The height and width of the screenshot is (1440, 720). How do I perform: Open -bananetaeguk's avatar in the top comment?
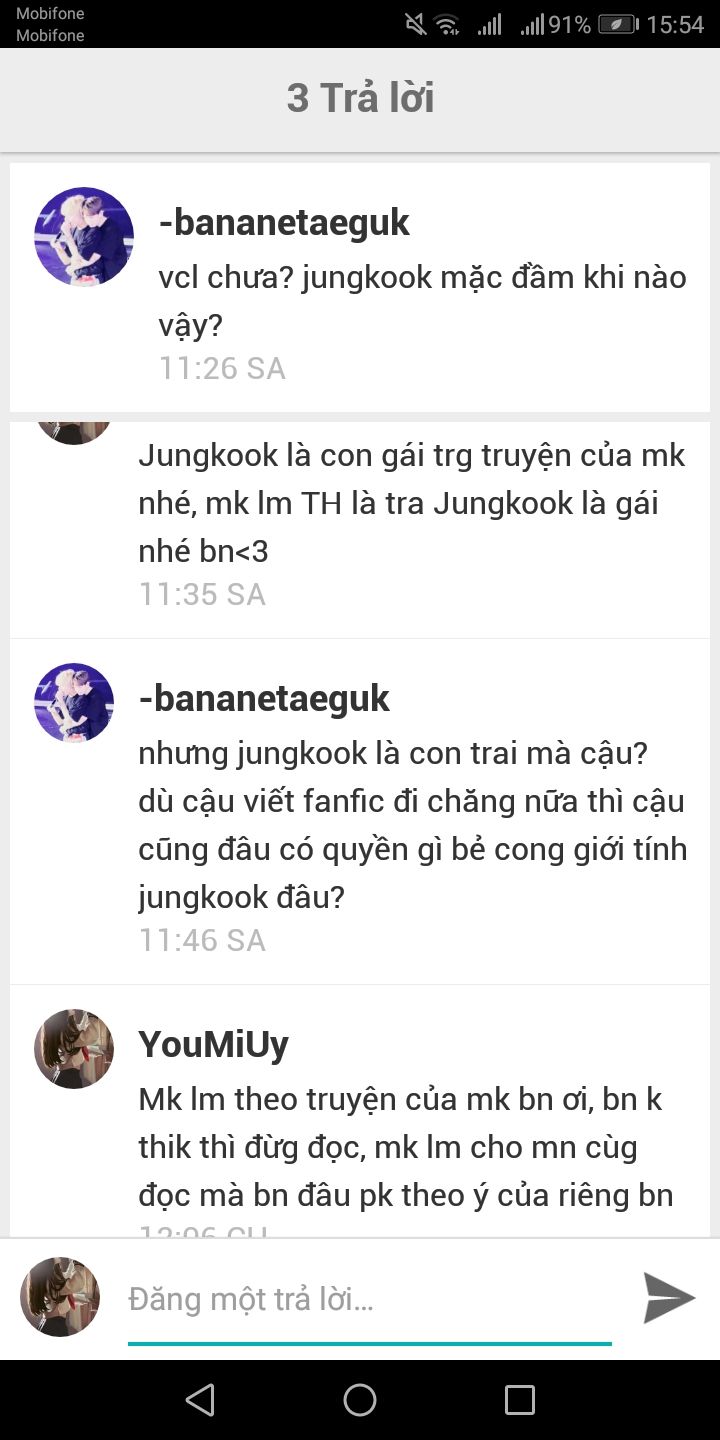coord(84,237)
